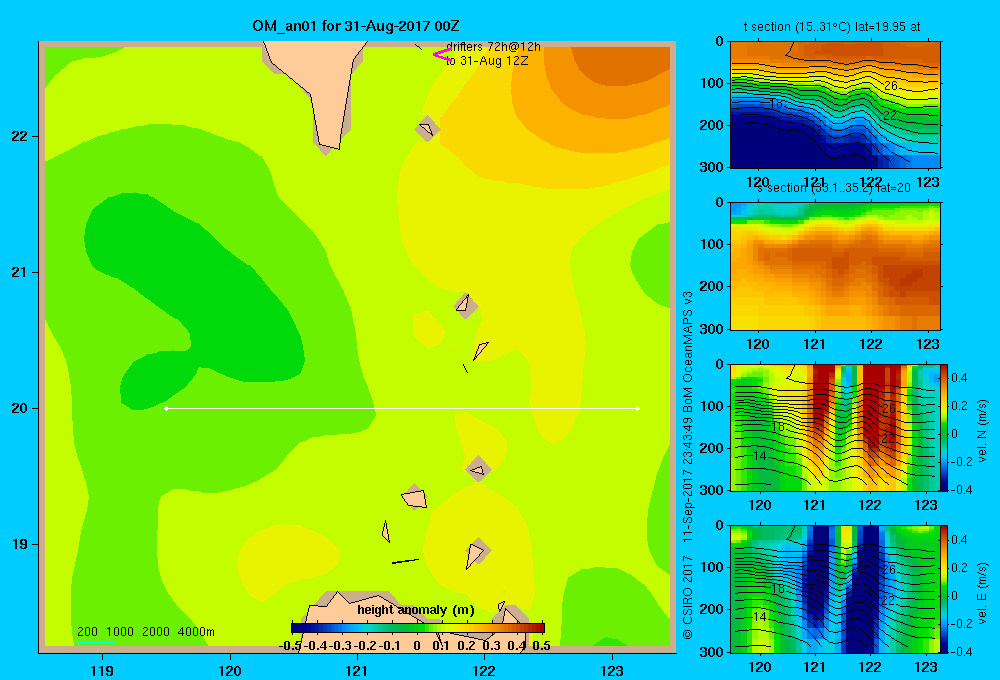Click the 0.4 tick on vel. N scale

960,378
